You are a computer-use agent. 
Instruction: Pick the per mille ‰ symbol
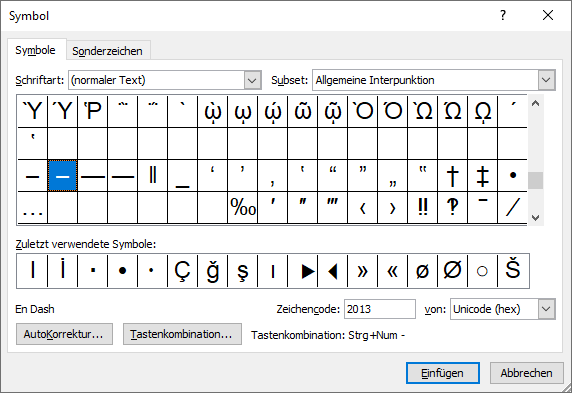pos(243,208)
